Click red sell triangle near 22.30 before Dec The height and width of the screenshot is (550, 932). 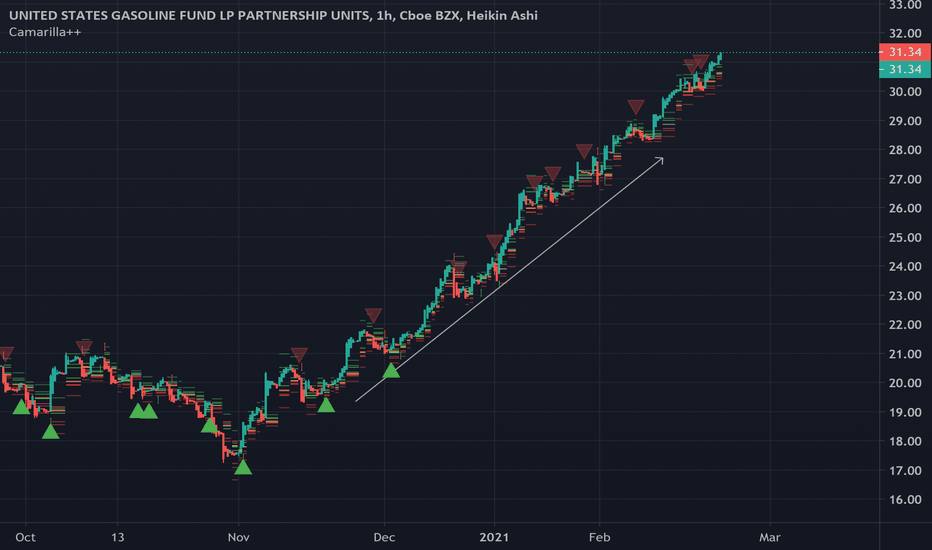tap(373, 315)
